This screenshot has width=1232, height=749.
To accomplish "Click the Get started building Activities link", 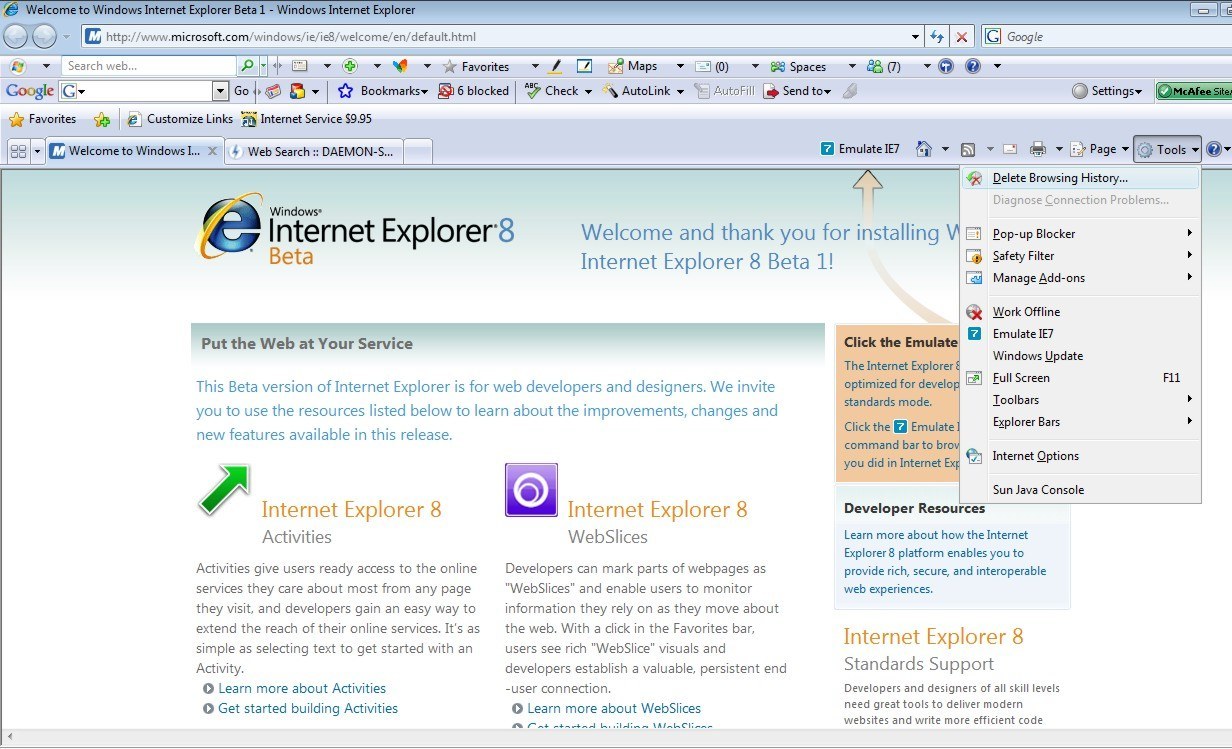I will point(308,708).
